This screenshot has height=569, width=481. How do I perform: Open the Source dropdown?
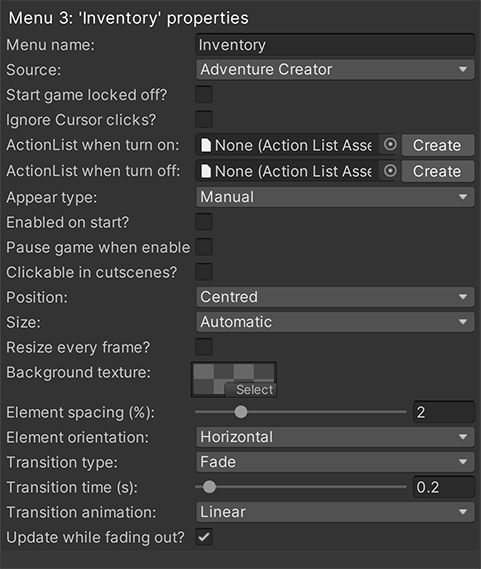tap(335, 69)
